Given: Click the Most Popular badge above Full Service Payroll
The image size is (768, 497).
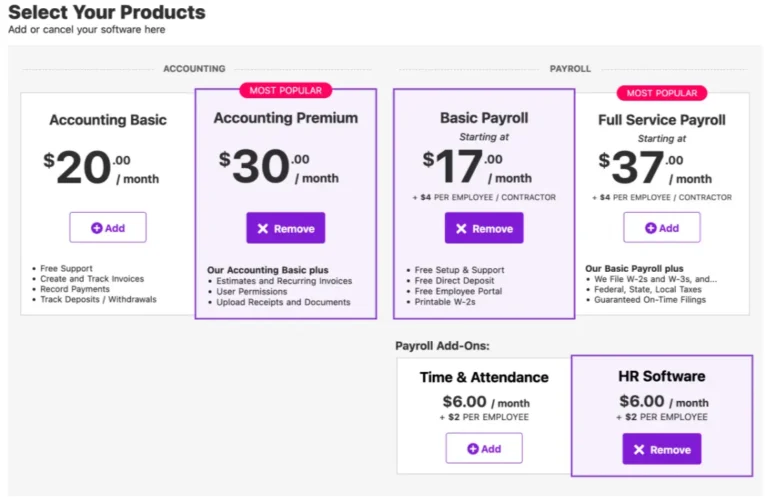Looking at the screenshot, I should (661, 93).
